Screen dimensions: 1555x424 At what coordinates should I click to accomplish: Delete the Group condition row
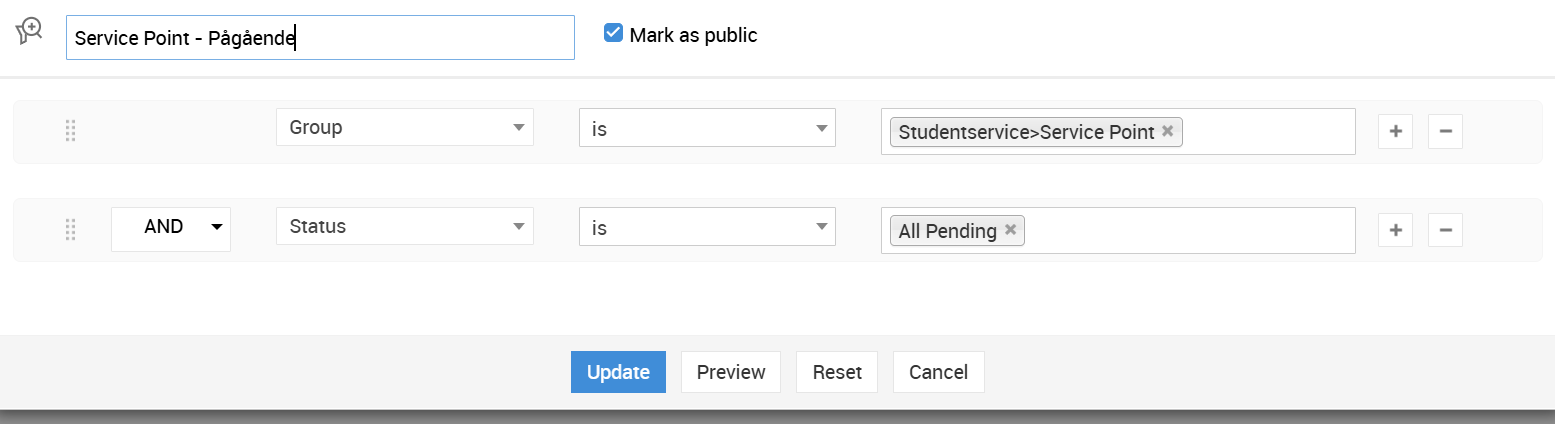(x=1445, y=131)
